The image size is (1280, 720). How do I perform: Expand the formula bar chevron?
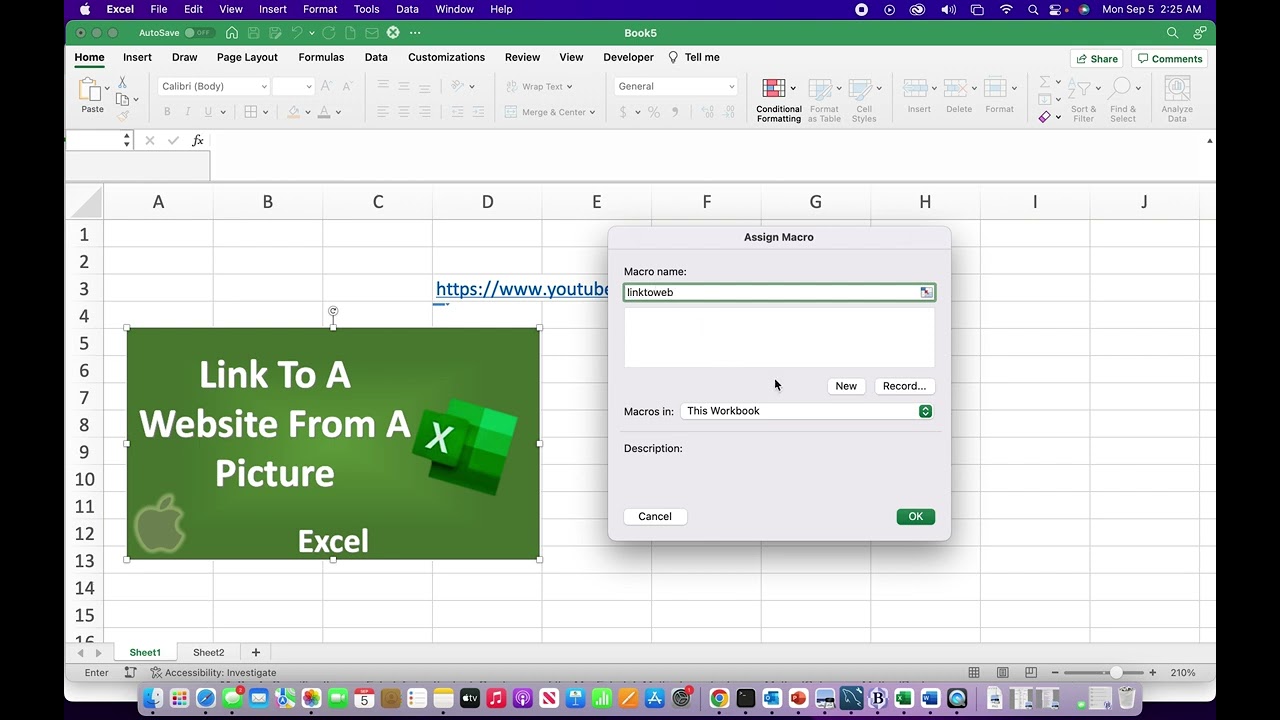1210,141
